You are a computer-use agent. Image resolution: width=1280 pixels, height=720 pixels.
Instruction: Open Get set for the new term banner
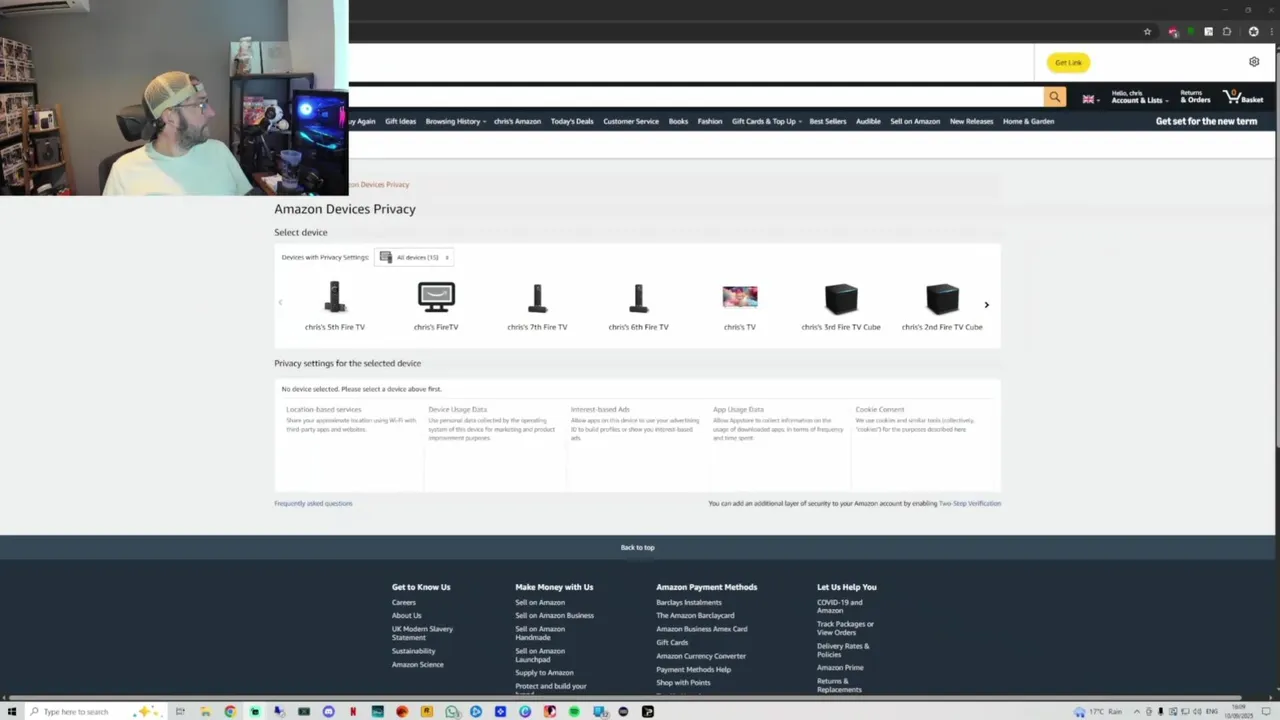pos(1206,121)
